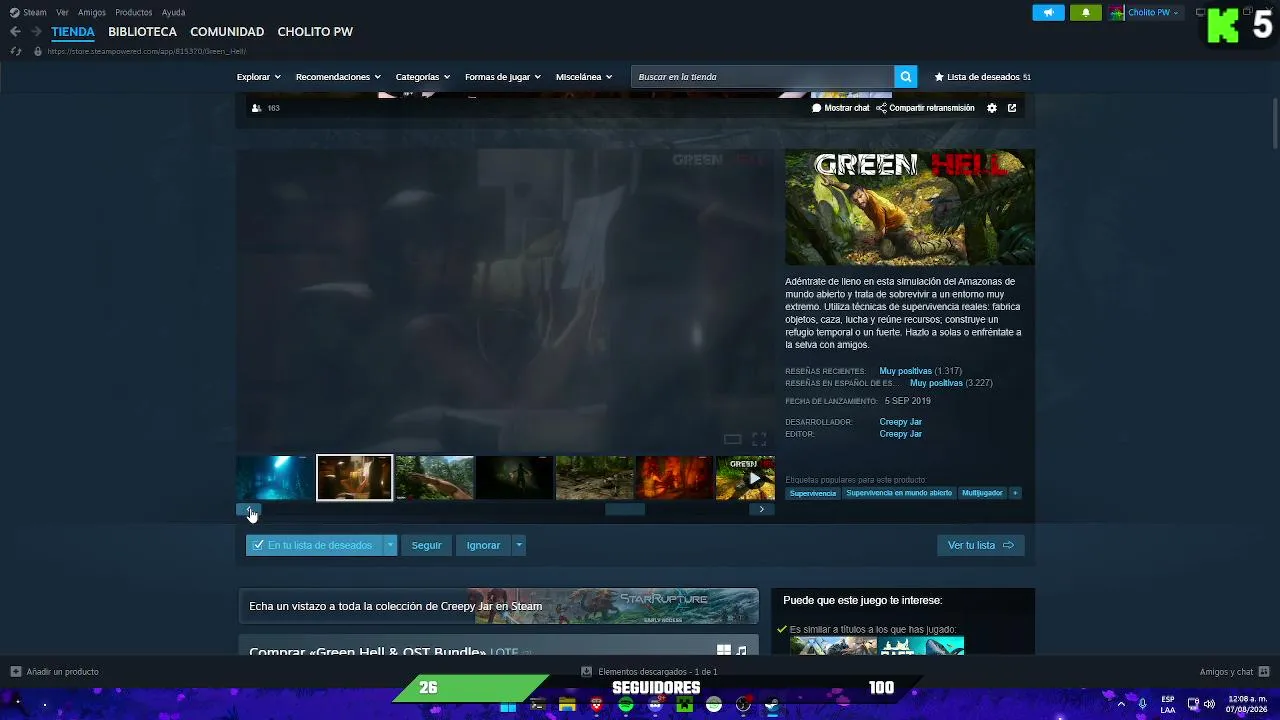Open the Miscelánea dropdown menu
This screenshot has height=720, width=1280.
pos(584,77)
